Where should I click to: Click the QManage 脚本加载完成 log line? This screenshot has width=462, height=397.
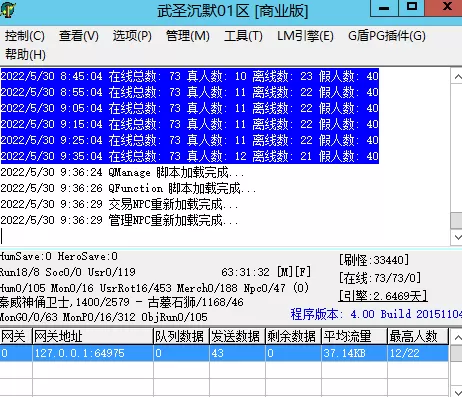tap(122, 172)
